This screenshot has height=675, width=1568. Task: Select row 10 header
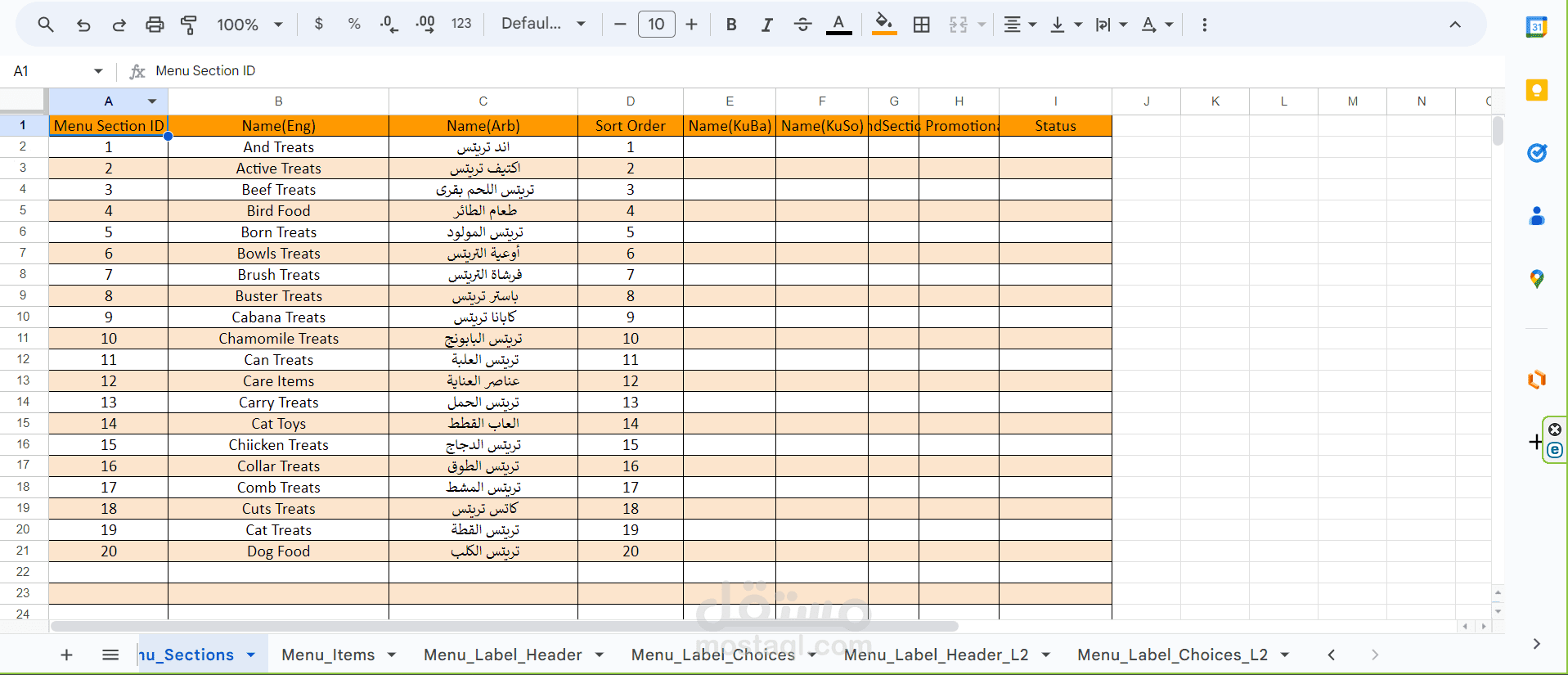[23, 317]
